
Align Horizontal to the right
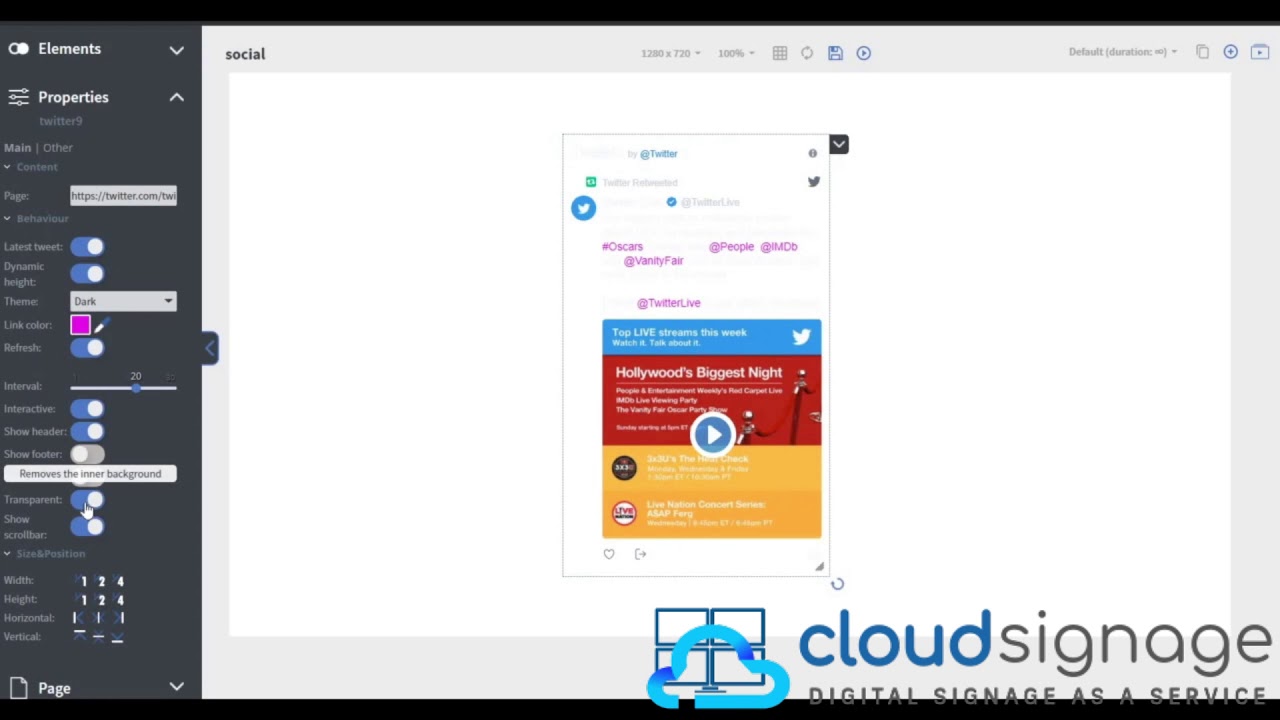[118, 618]
